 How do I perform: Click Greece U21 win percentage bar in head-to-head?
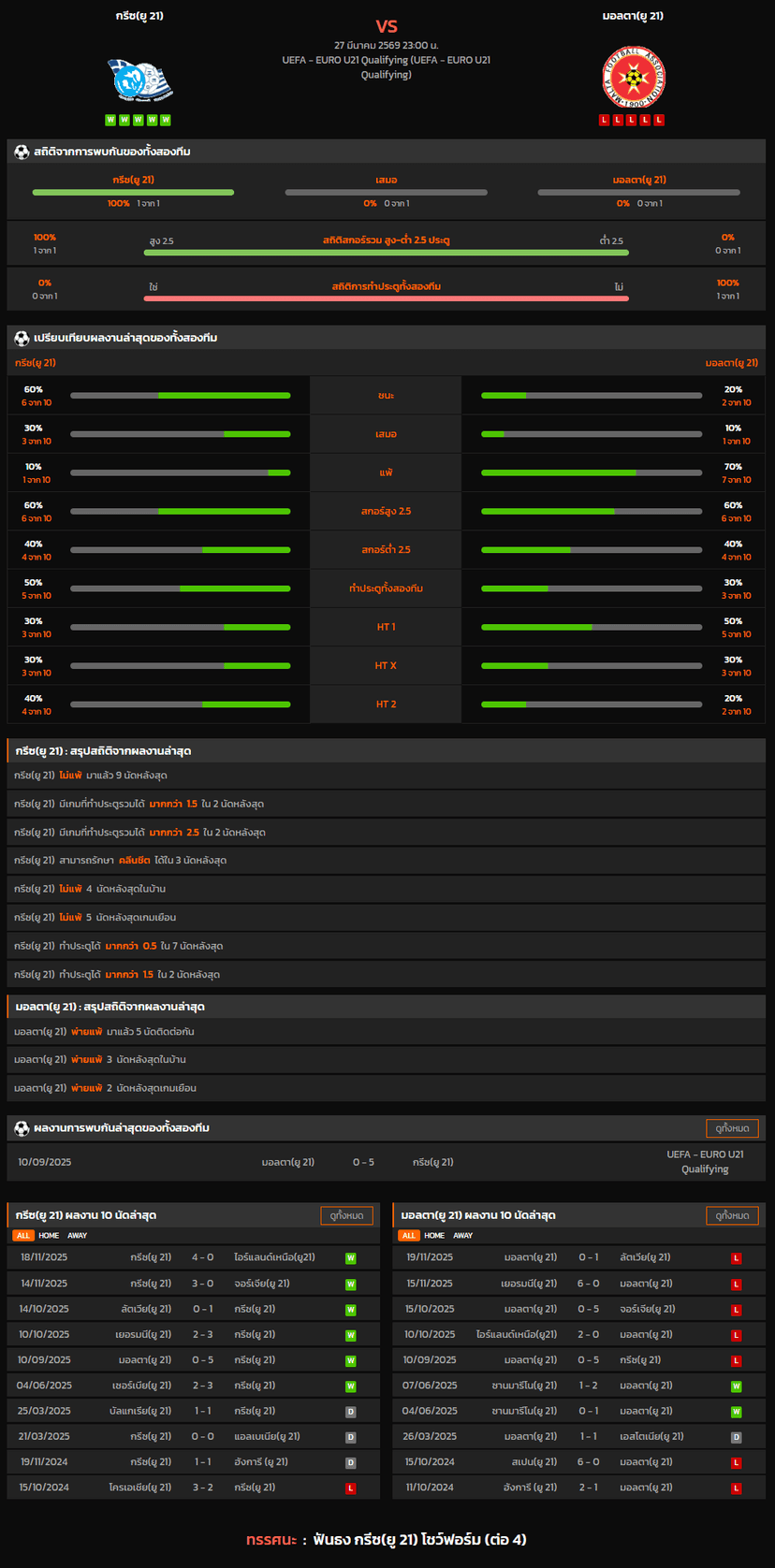coord(133,193)
